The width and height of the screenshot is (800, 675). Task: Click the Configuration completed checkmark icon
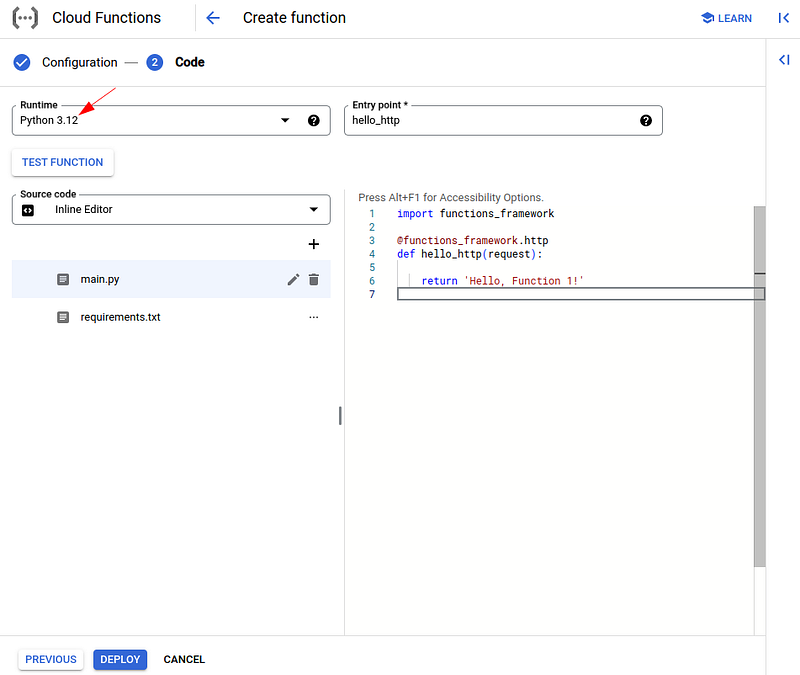[22, 62]
